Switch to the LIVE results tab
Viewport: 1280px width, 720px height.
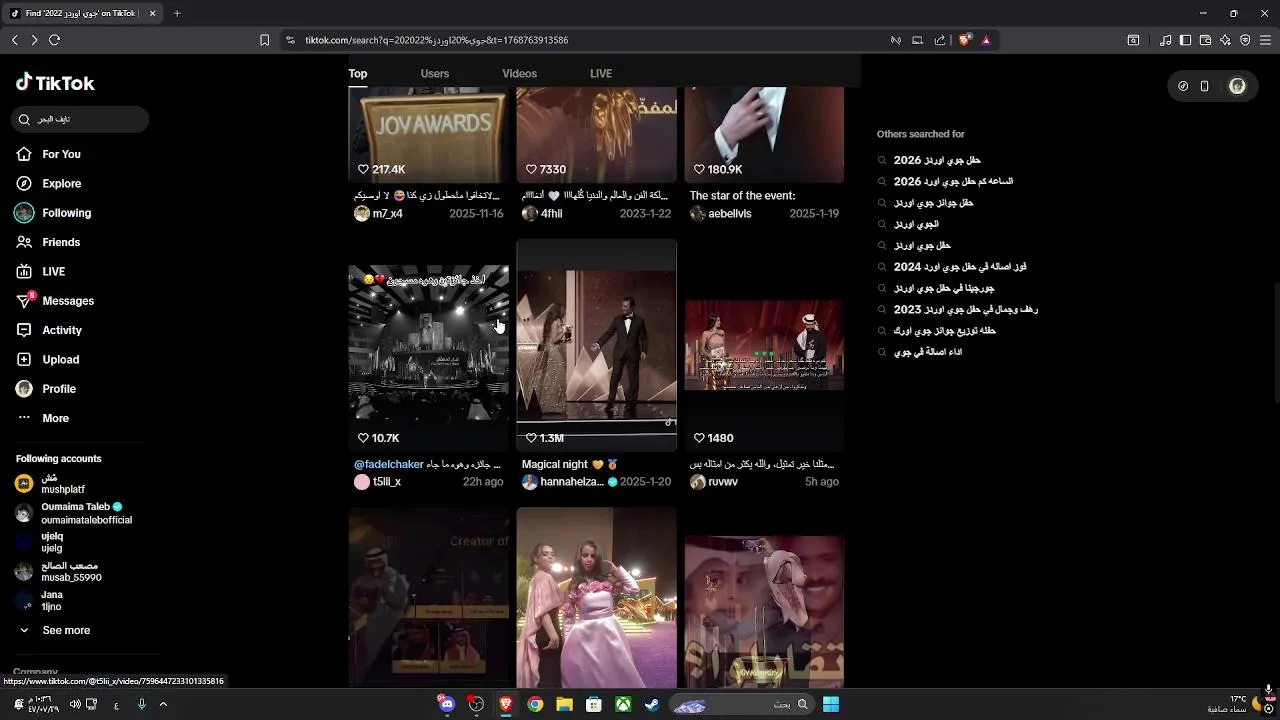tap(601, 73)
